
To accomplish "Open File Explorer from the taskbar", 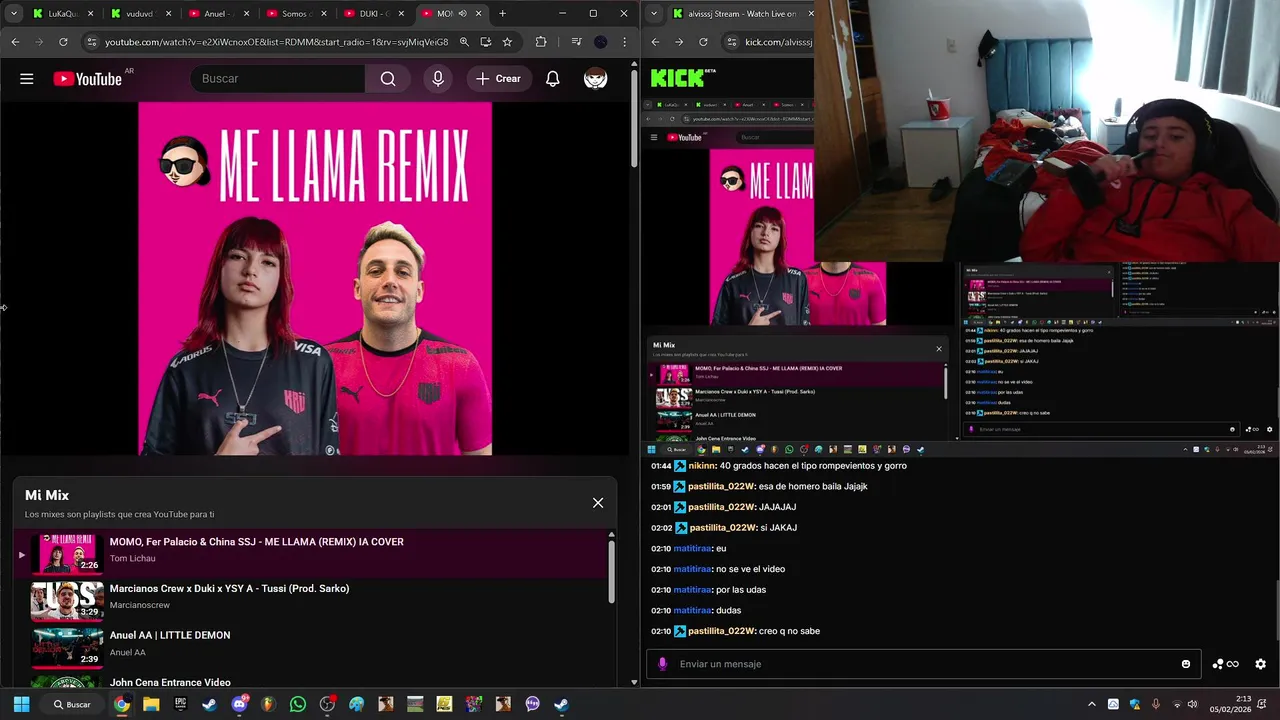I will 151,704.
